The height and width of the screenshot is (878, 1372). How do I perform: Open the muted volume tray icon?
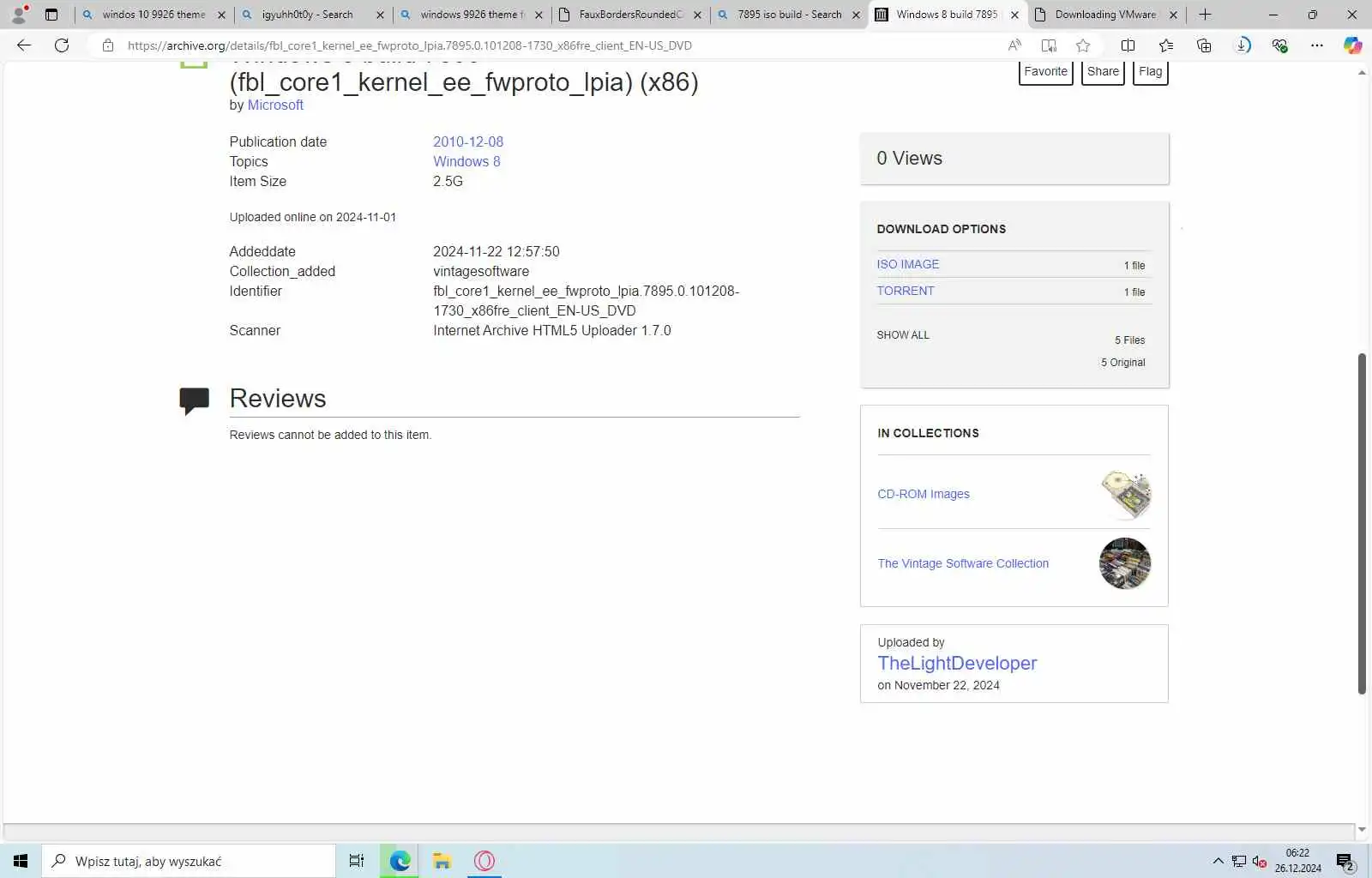click(1260, 862)
